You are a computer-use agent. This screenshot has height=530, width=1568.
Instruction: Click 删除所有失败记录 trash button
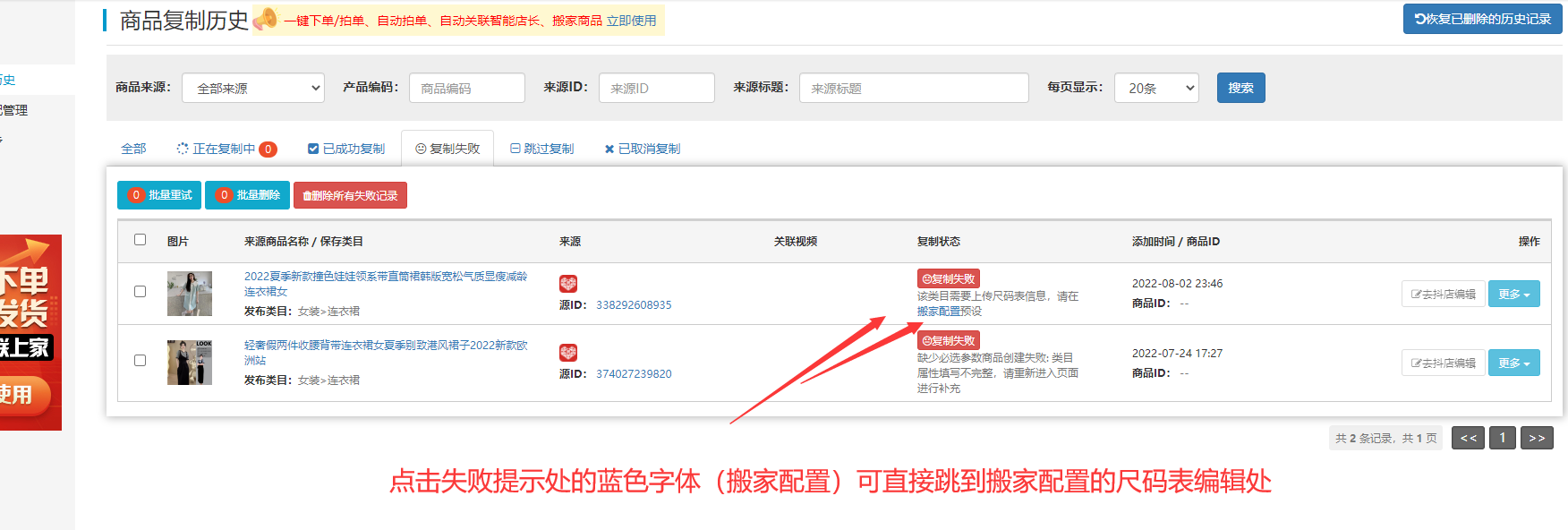tap(350, 195)
